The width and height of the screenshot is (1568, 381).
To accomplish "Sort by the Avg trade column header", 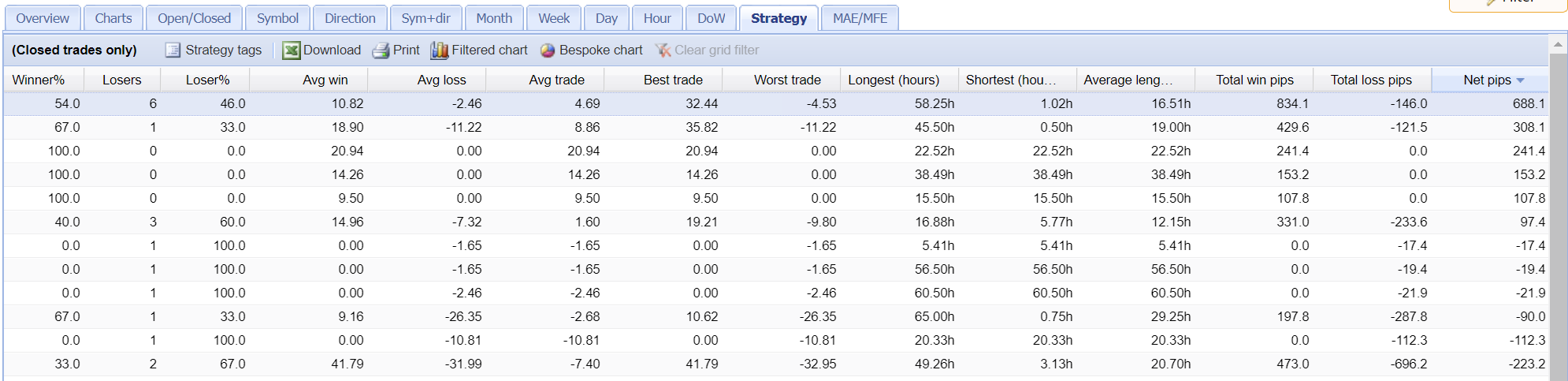I will (x=556, y=80).
